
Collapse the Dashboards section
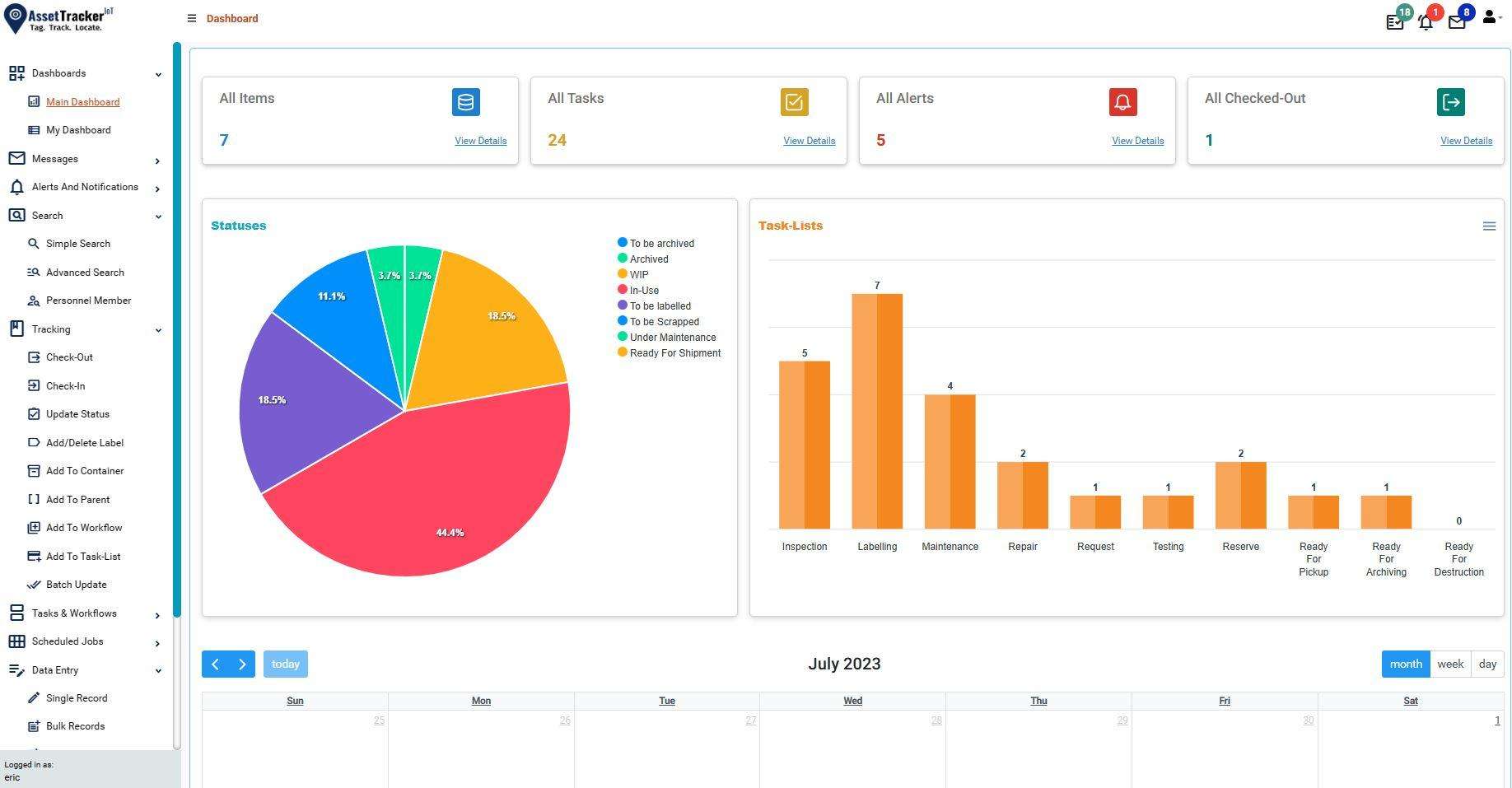pos(158,73)
